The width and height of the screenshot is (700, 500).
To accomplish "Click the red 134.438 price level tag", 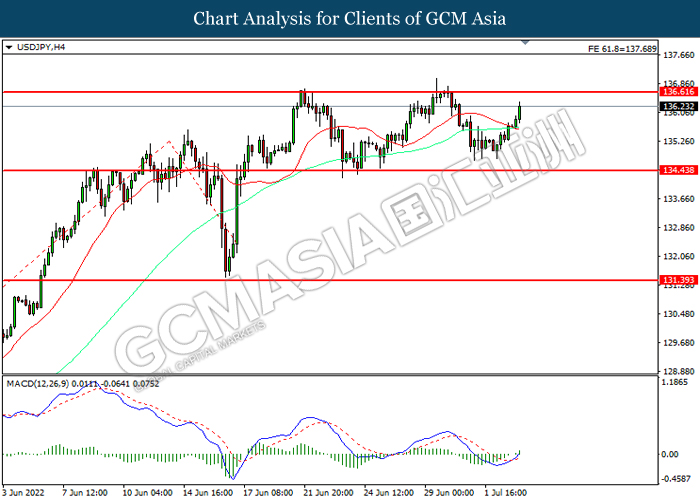I will coord(678,170).
